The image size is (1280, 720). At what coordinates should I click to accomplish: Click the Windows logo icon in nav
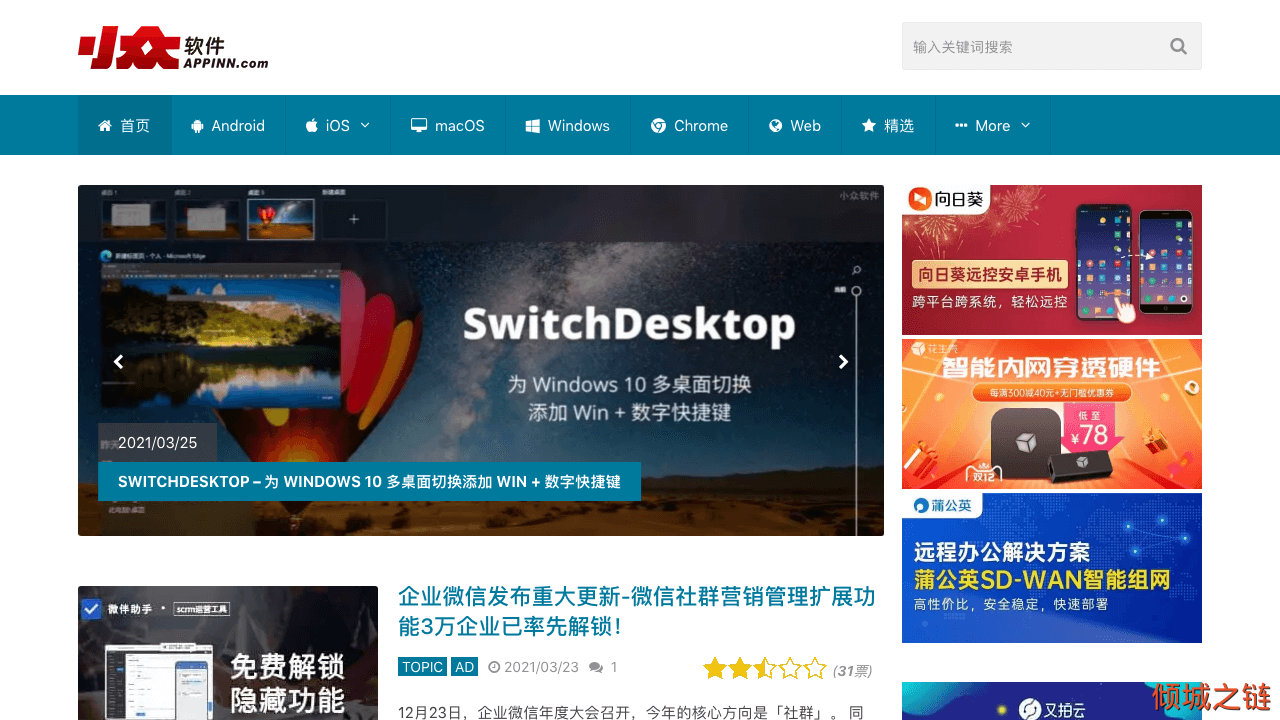(532, 126)
